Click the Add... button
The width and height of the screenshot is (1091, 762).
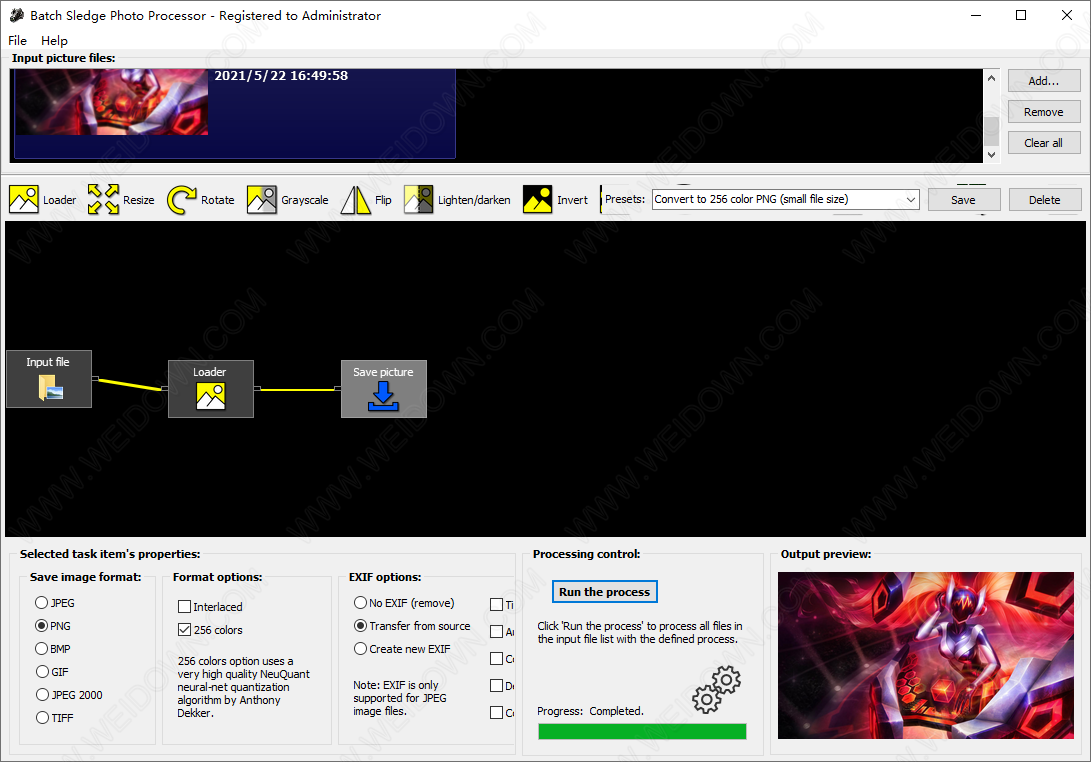tap(1044, 81)
